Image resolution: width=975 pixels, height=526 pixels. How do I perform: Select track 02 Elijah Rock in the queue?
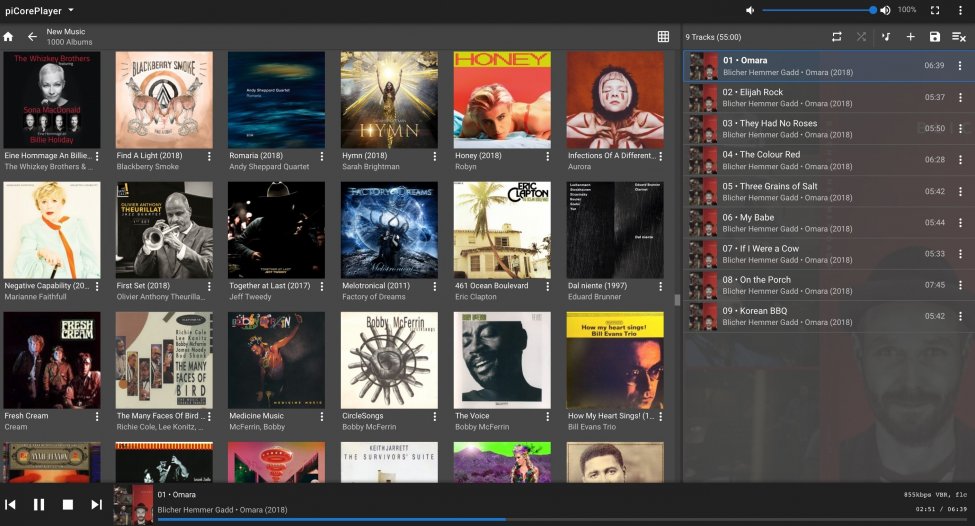pyautogui.click(x=829, y=98)
